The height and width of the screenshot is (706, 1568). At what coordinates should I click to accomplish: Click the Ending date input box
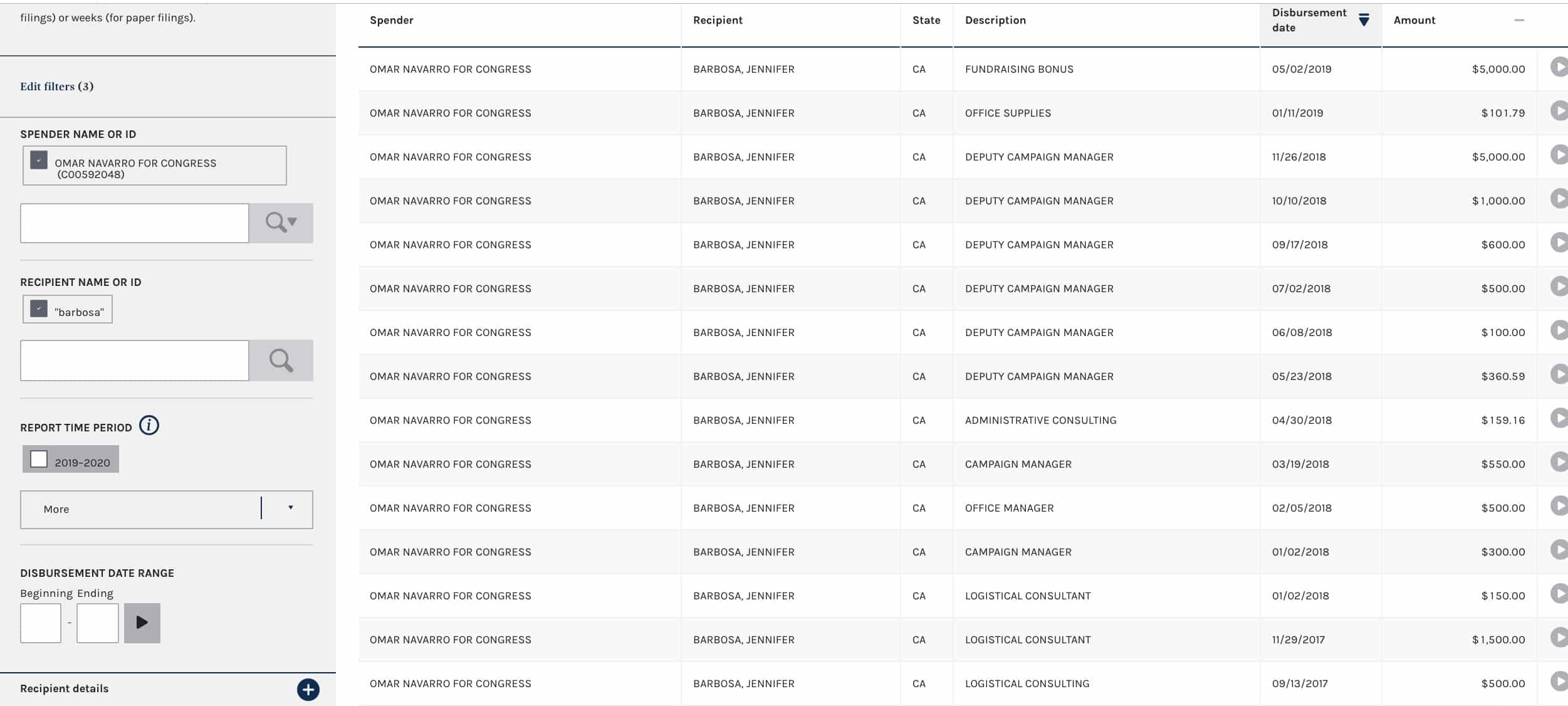98,623
